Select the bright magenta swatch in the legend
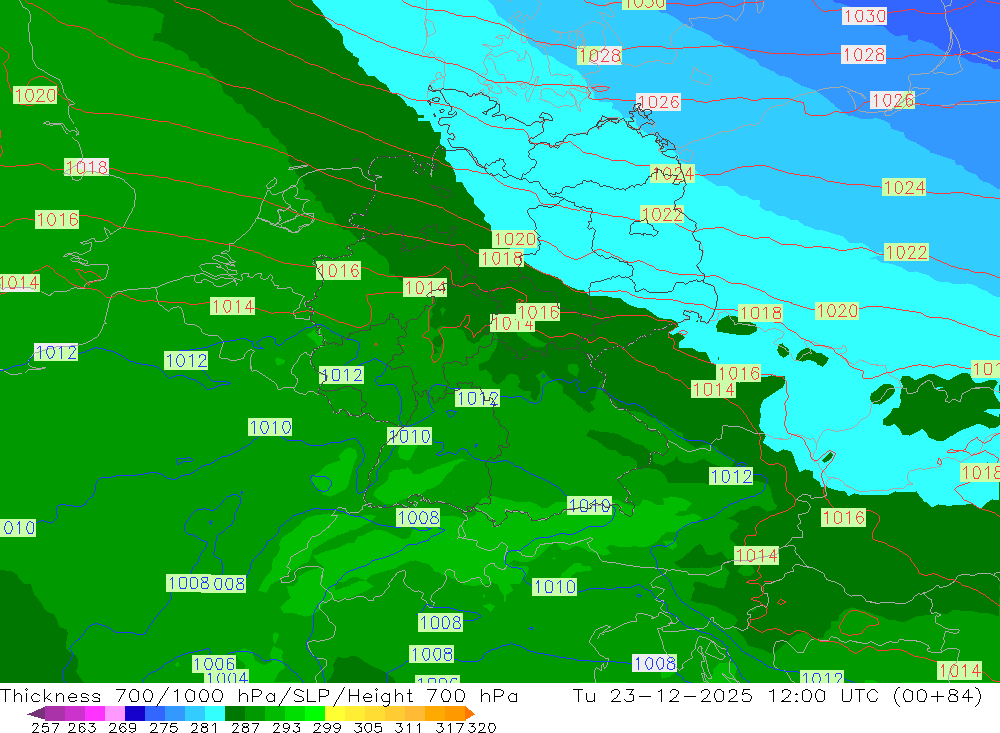Image resolution: width=1000 pixels, height=733 pixels. (94, 713)
